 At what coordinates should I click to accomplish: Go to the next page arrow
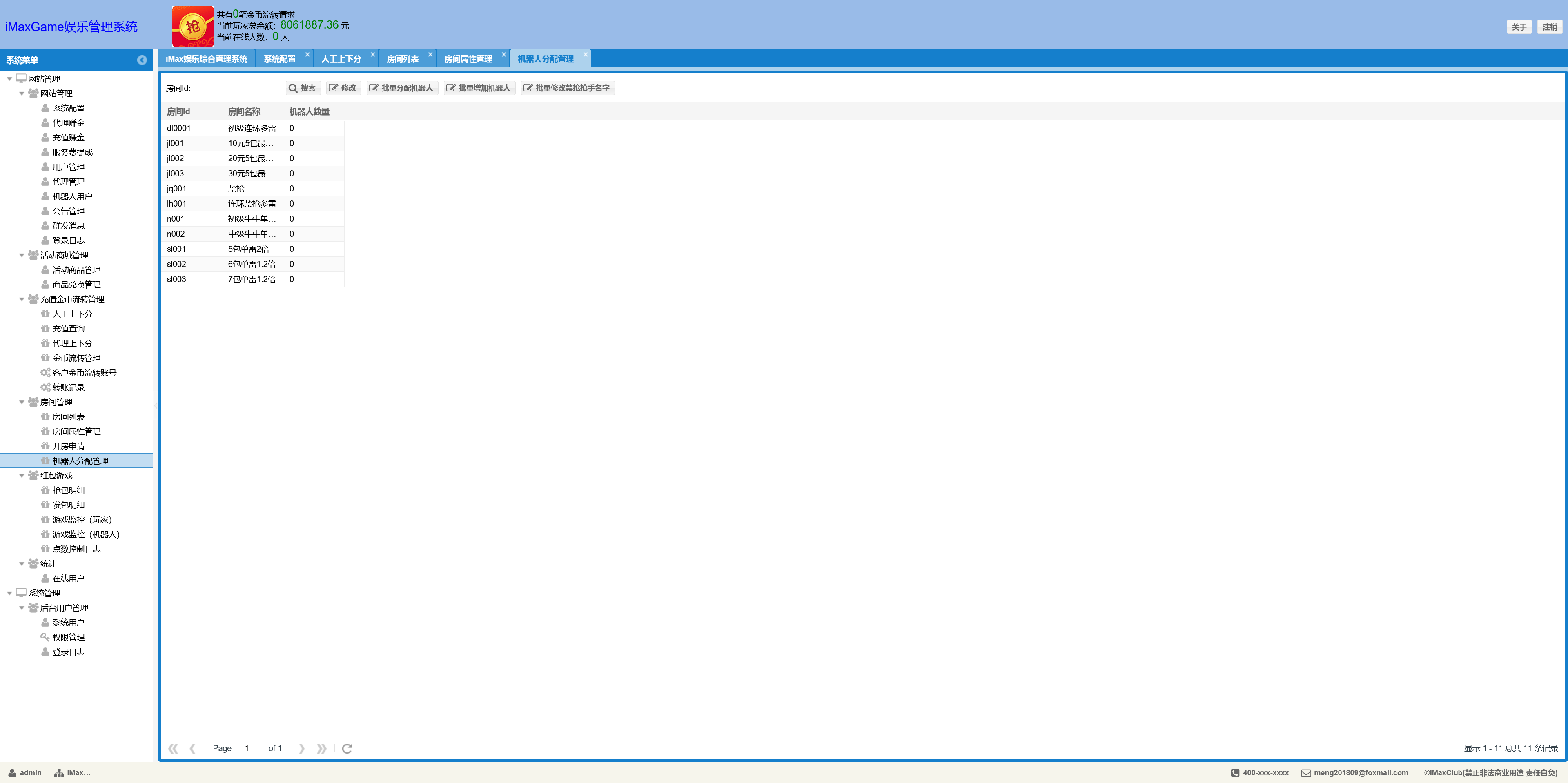[x=301, y=748]
